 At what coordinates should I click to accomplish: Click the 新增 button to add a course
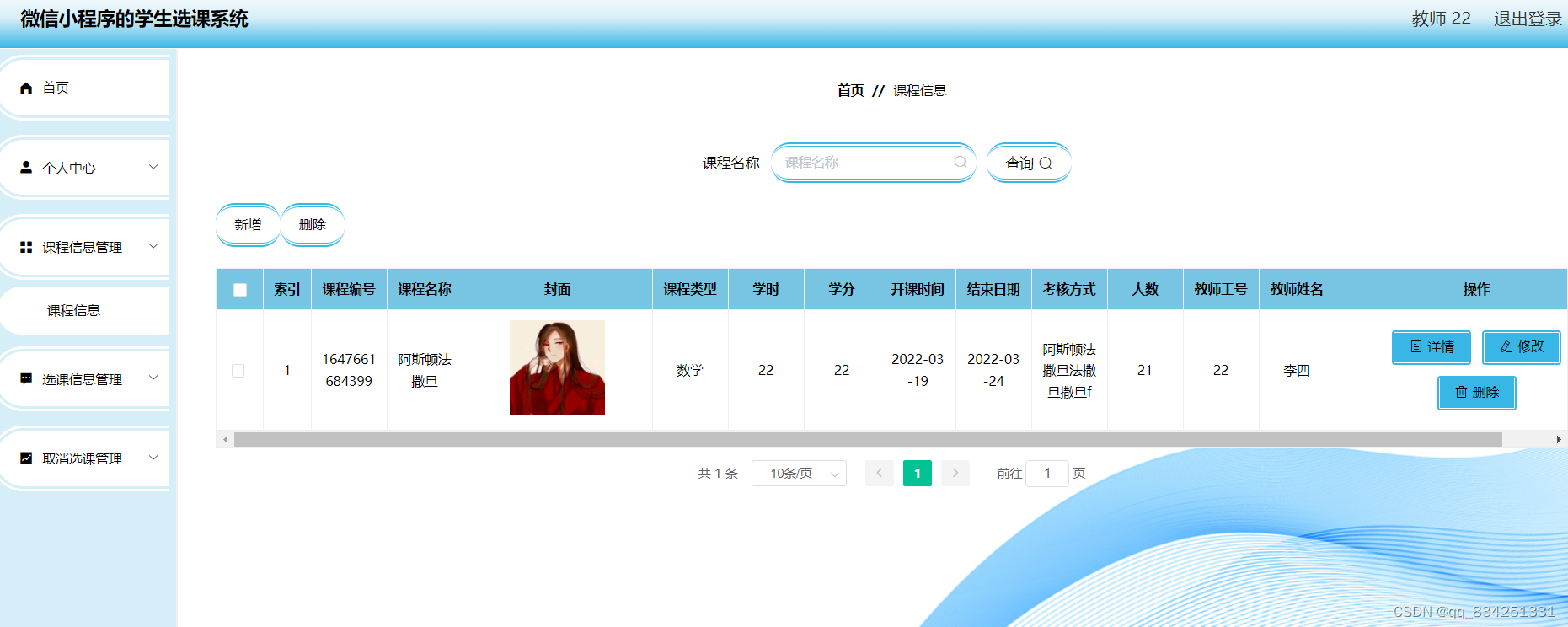pos(248,225)
